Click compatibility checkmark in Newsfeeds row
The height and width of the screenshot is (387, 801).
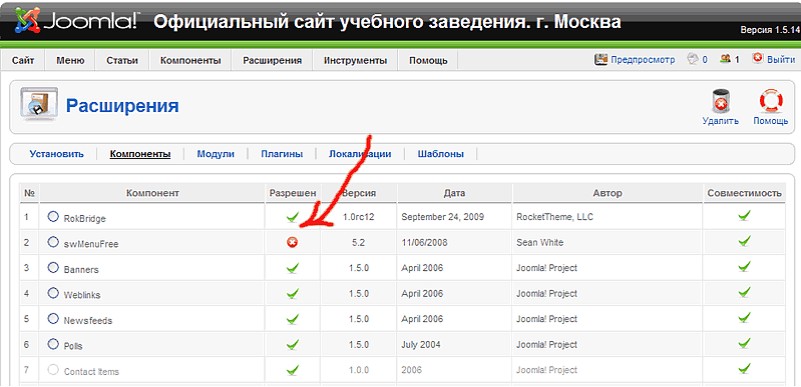pyautogui.click(x=744, y=317)
